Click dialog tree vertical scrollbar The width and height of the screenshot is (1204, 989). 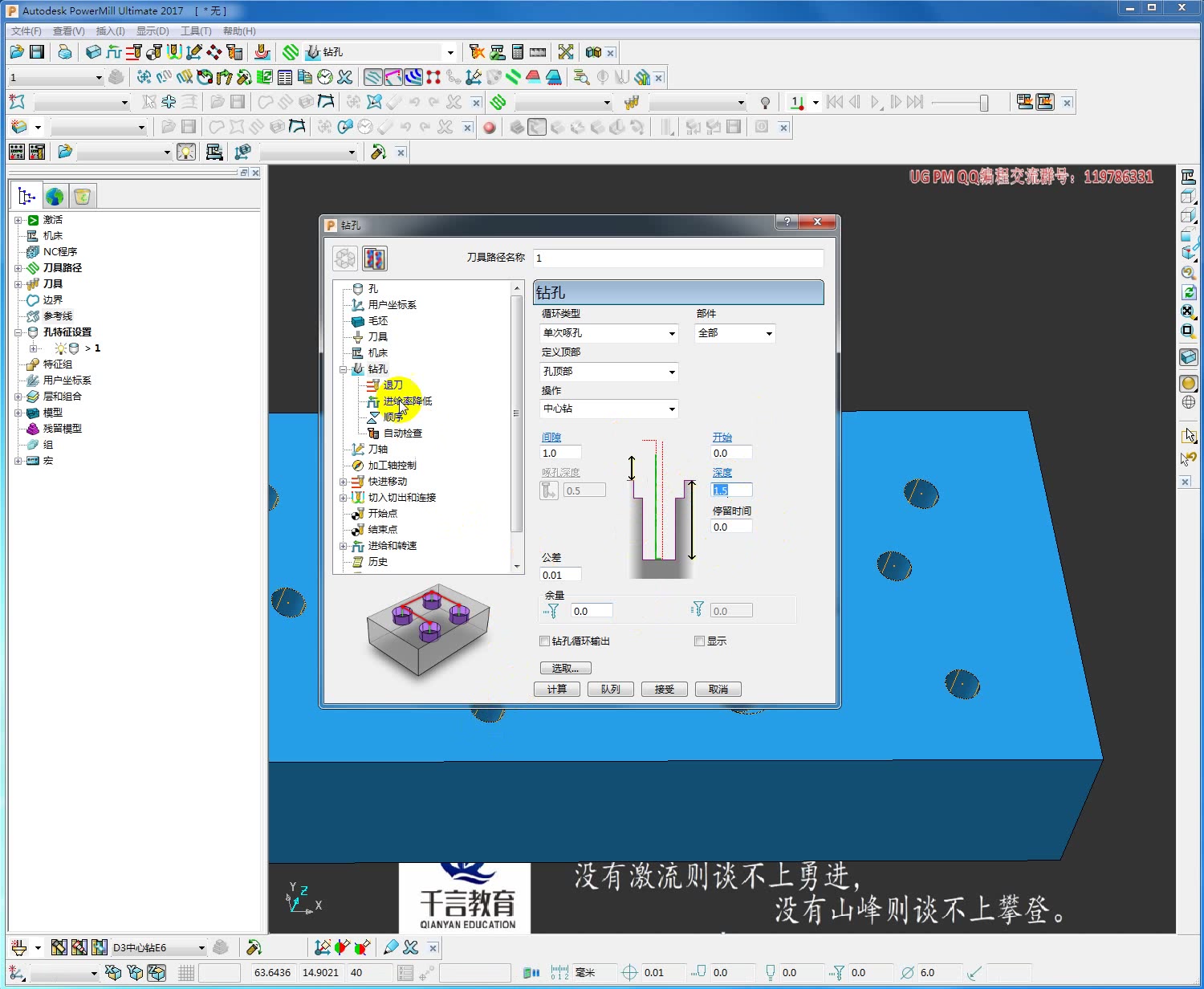[x=517, y=413]
